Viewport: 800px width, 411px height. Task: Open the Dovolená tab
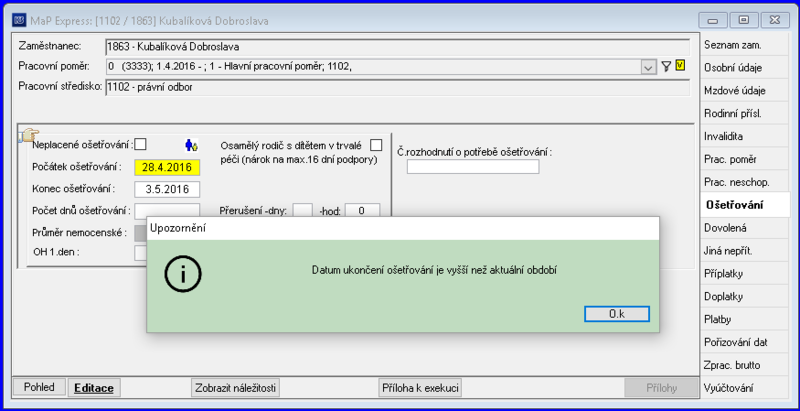coord(745,228)
